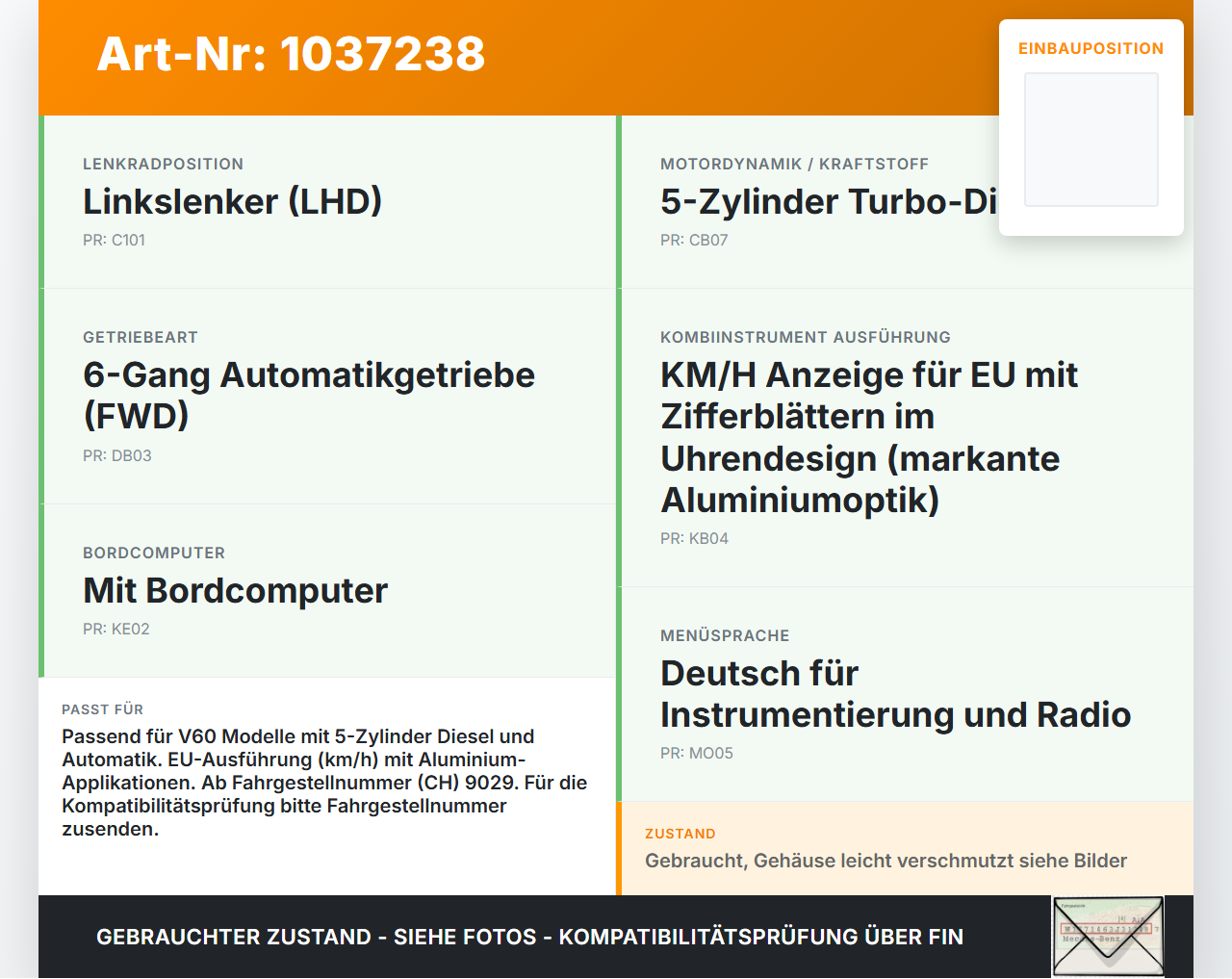Screen dimensions: 1232x979
Task: Click the envelope FIN document icon
Action: 1108,937
